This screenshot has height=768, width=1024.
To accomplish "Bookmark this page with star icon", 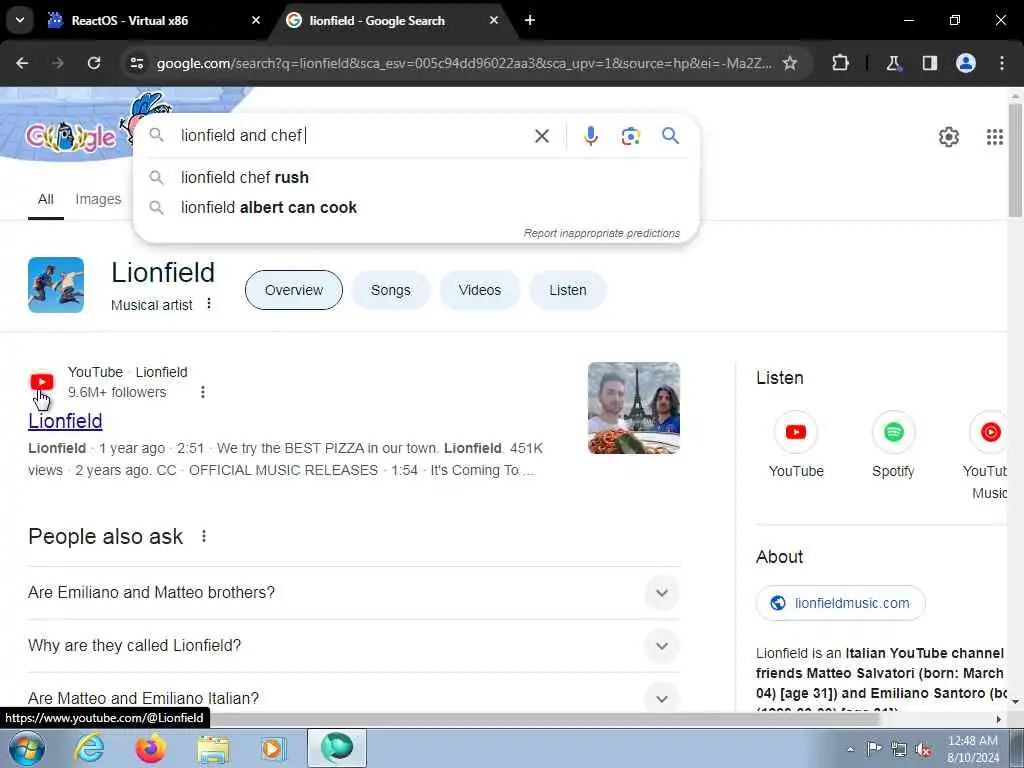I will 790,63.
